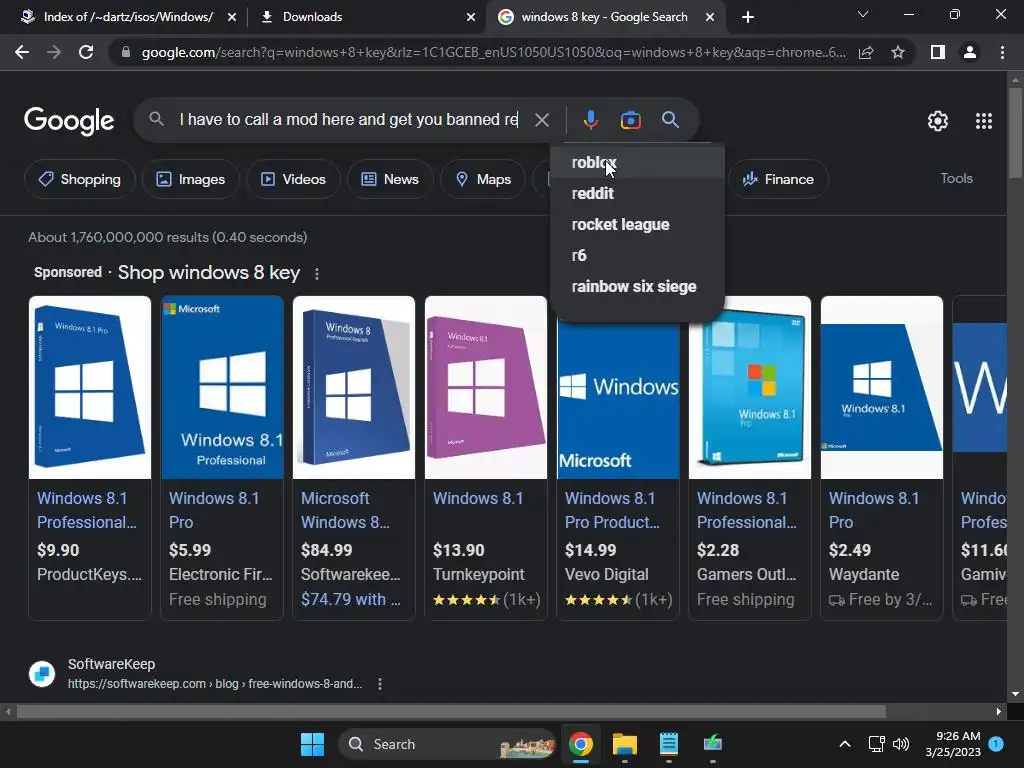
Task: Show hidden system tray icons
Action: (844, 744)
